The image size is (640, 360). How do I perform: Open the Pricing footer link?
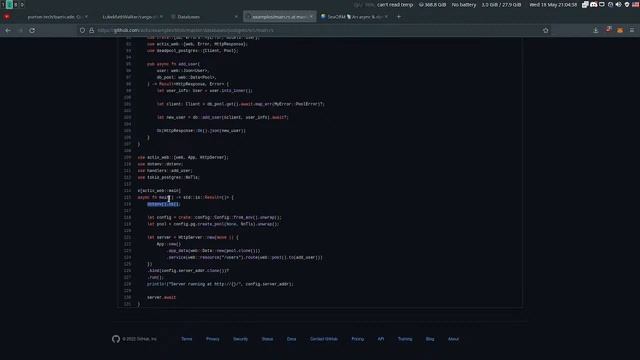[x=358, y=339]
